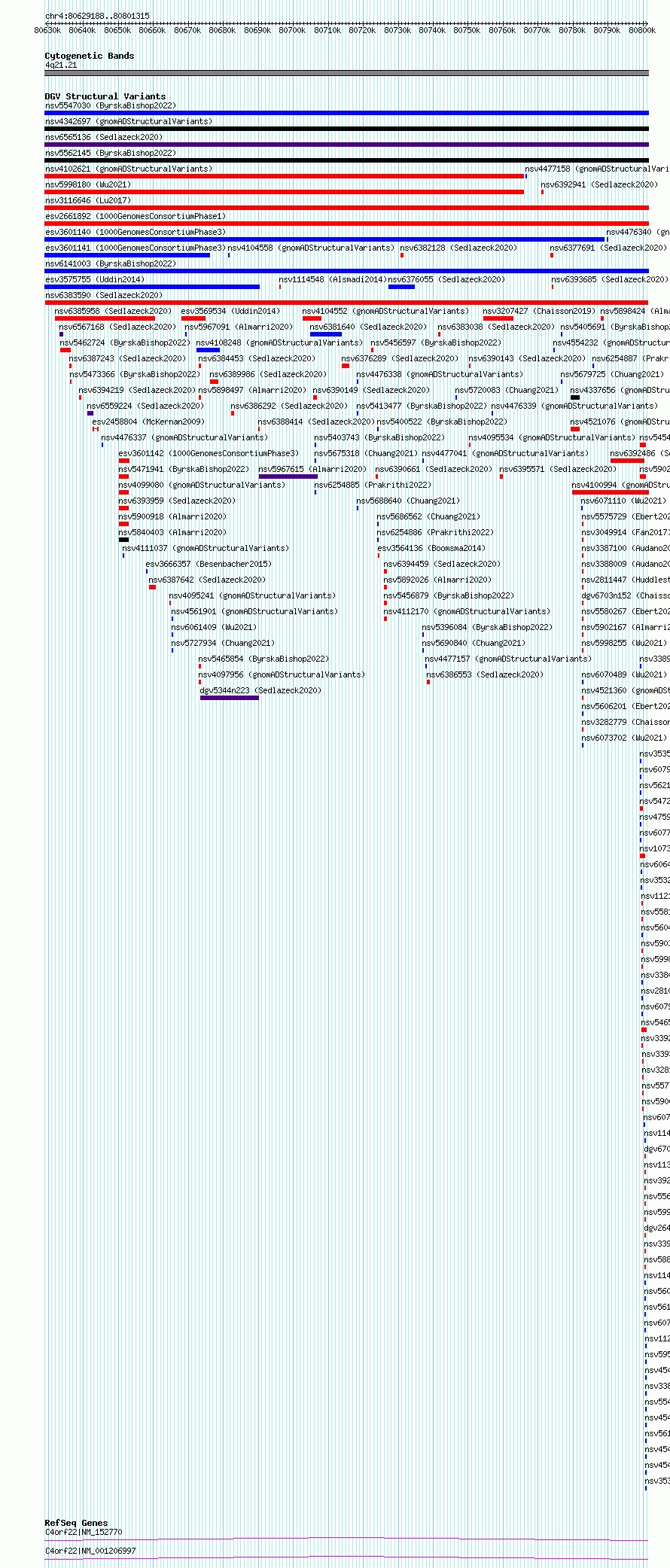Click nsv5967615 (Almarri2020) label

pyautogui.click(x=312, y=469)
